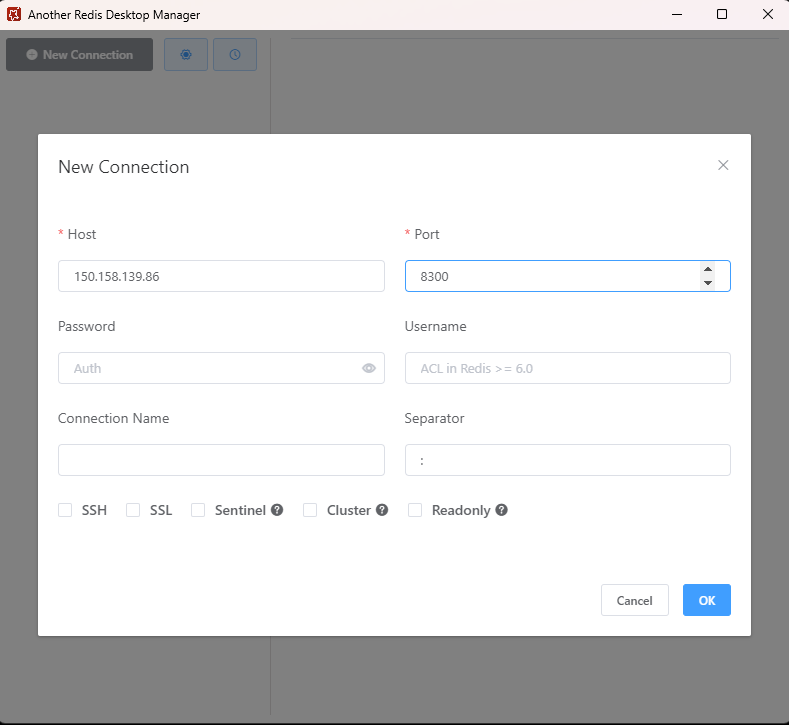Enable the Sentinel checkbox
789x725 pixels.
[x=198, y=510]
